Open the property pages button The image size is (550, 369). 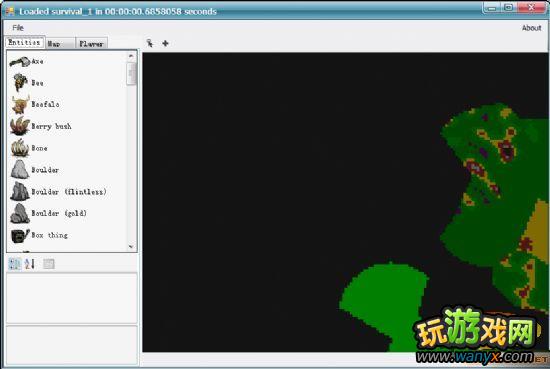pyautogui.click(x=49, y=264)
